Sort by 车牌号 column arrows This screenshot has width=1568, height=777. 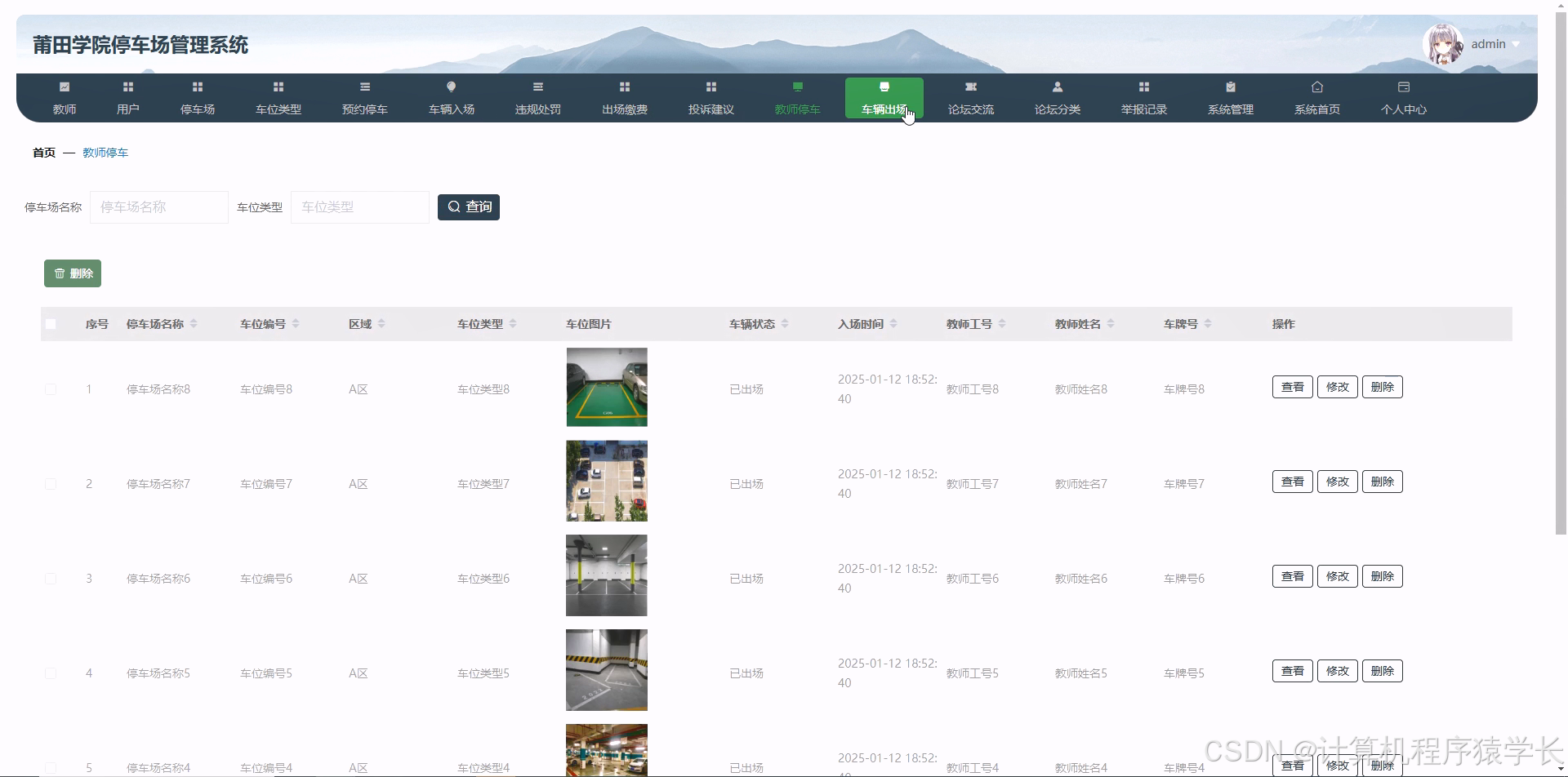[1208, 324]
